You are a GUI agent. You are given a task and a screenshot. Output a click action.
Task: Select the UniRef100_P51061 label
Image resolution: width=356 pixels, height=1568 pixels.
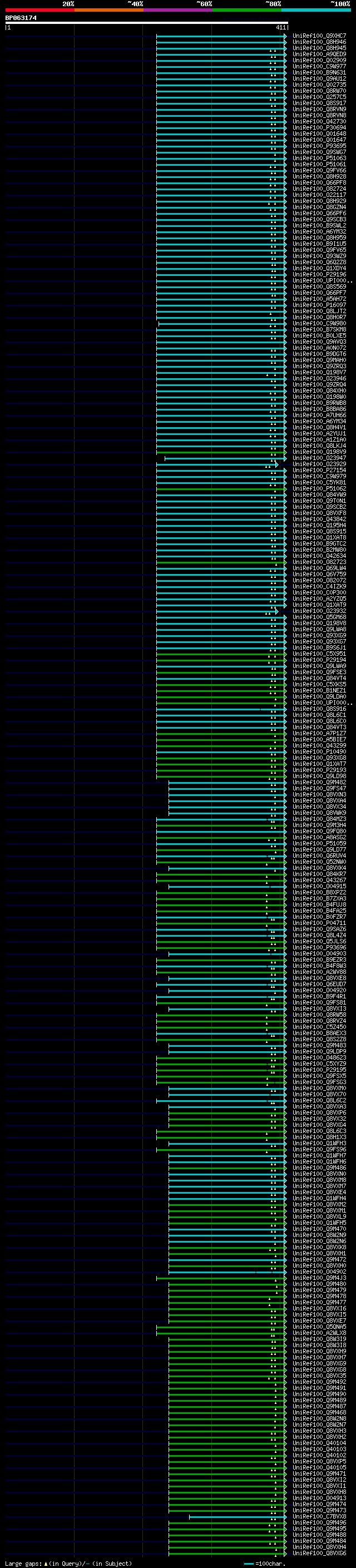pos(319,164)
